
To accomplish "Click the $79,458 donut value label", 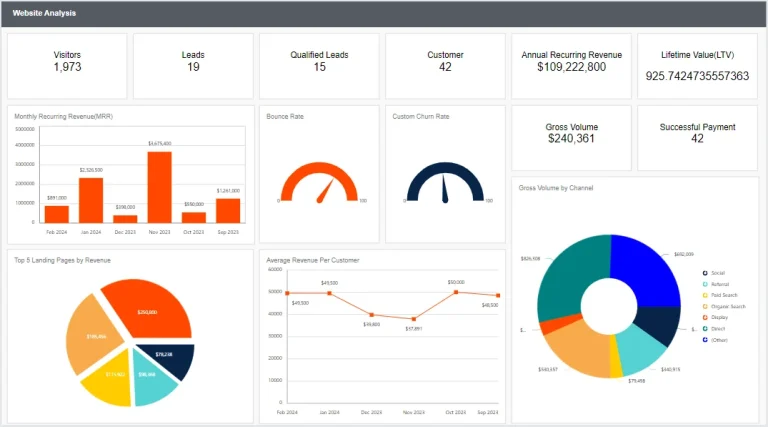I will point(636,380).
